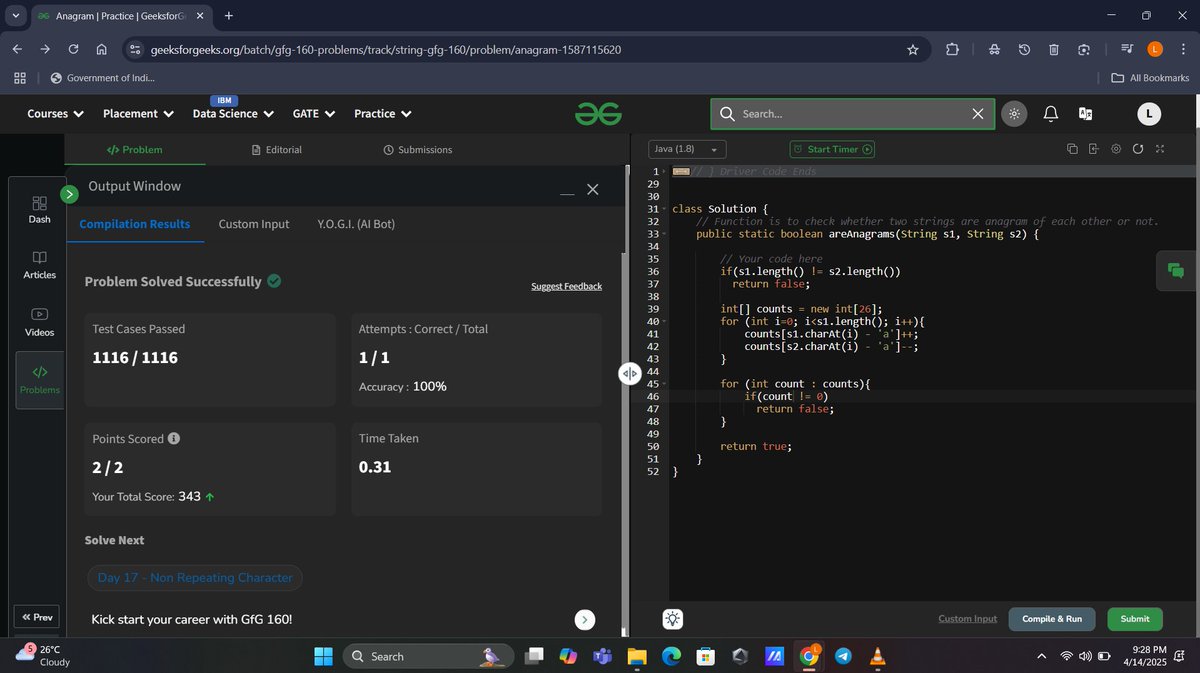Open VLC media player from taskbar
The image size is (1200, 673).
[x=878, y=656]
